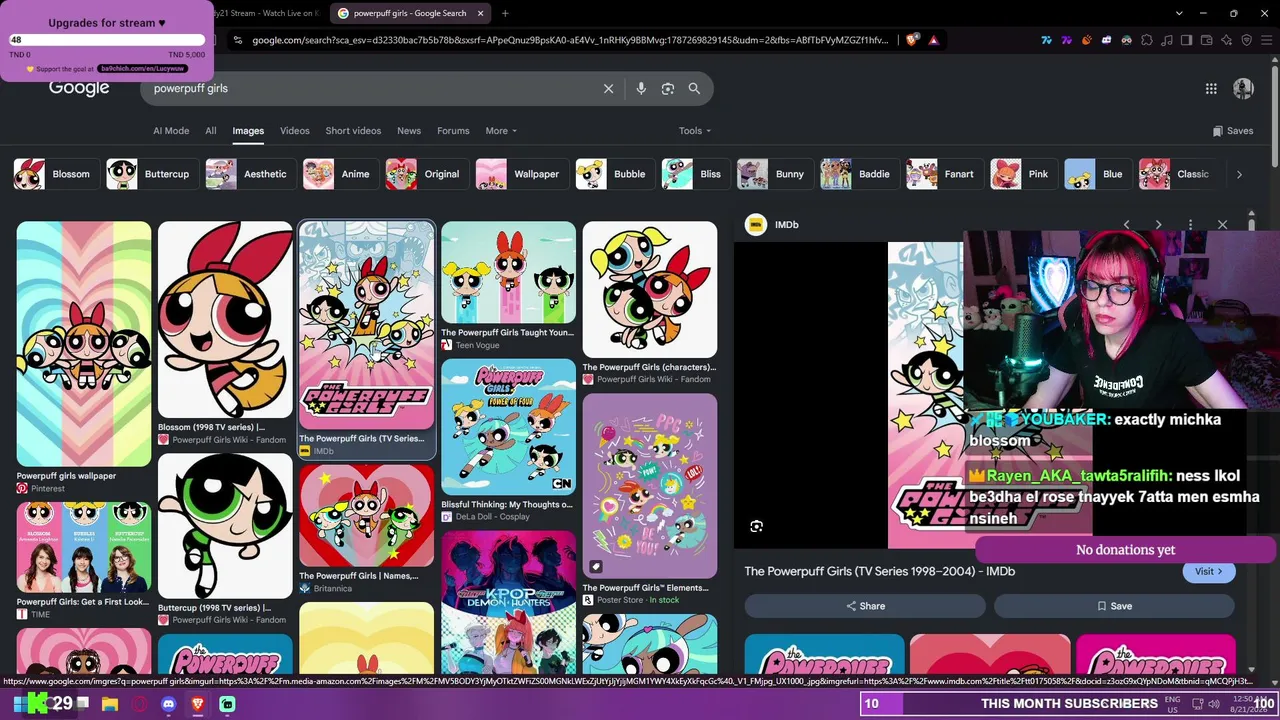The width and height of the screenshot is (1280, 720).
Task: Focus the browser address bar URL
Action: (570, 40)
